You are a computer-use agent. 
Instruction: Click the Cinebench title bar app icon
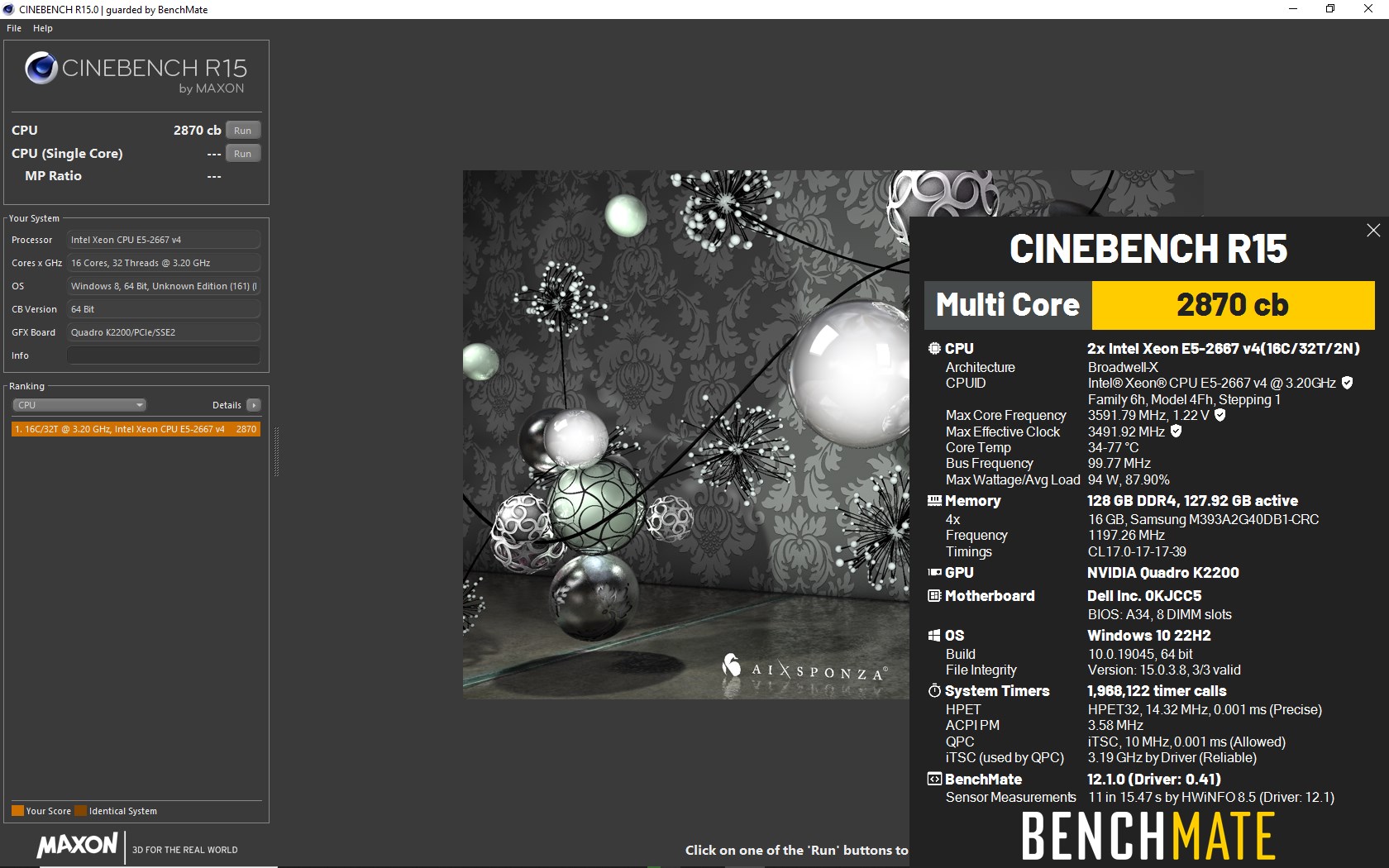[9, 9]
